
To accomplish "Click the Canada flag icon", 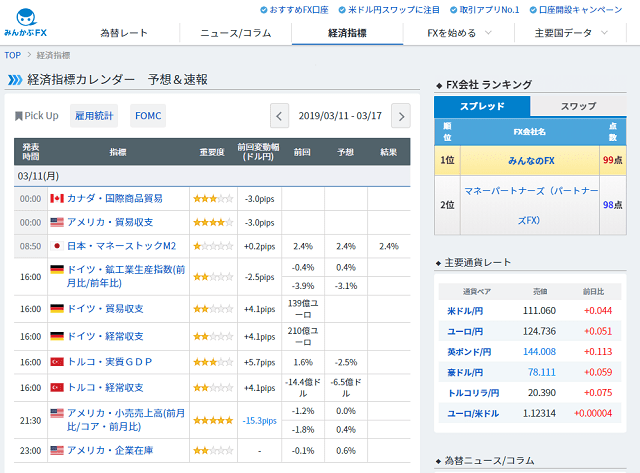I will (57, 199).
